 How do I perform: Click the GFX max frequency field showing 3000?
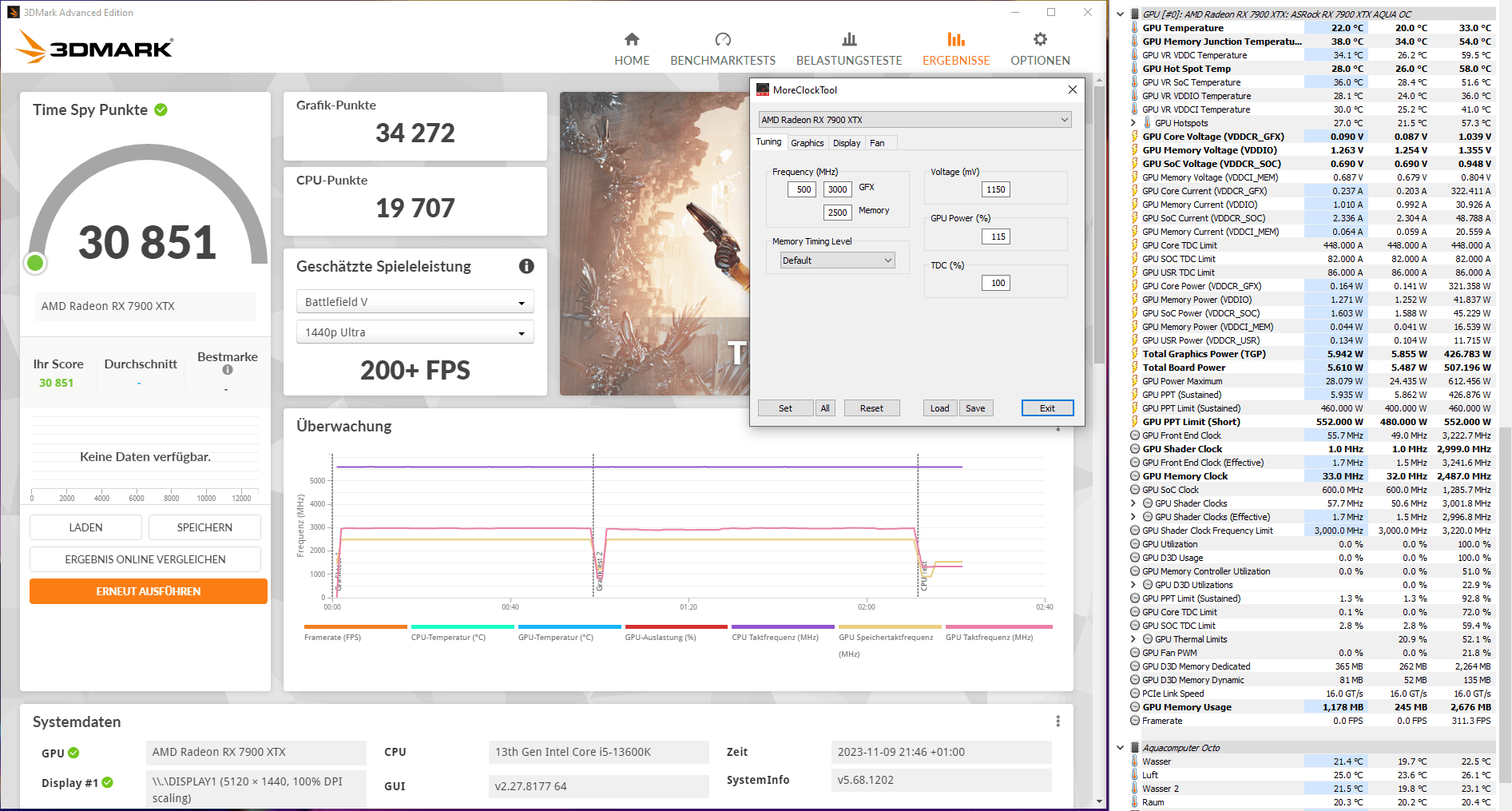coord(837,189)
